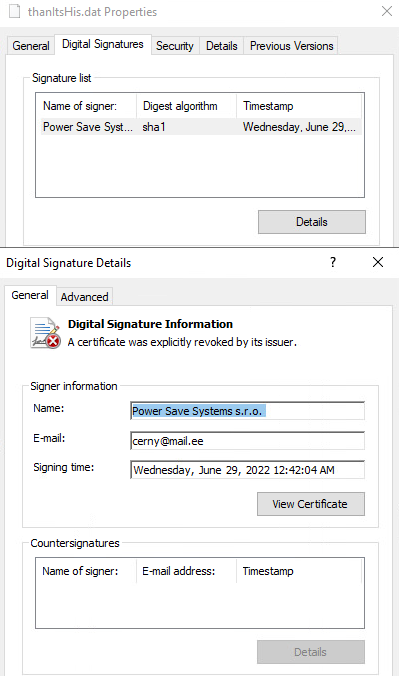Screen dimensions: 399x676
Task: Click the signer Name field
Action: tap(248, 411)
